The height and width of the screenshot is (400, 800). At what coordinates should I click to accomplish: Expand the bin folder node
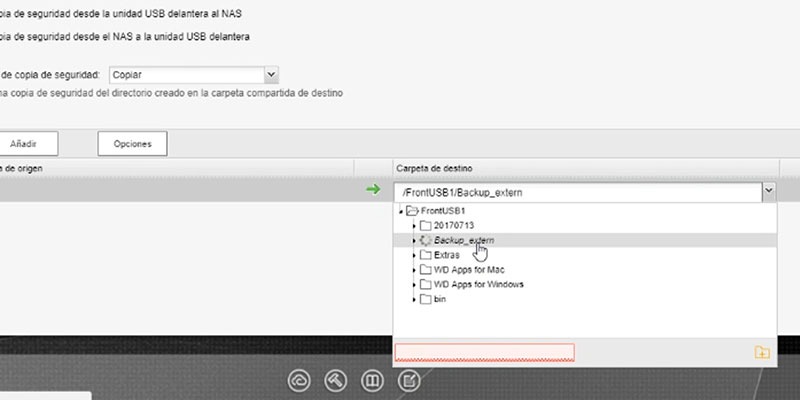[x=414, y=299]
